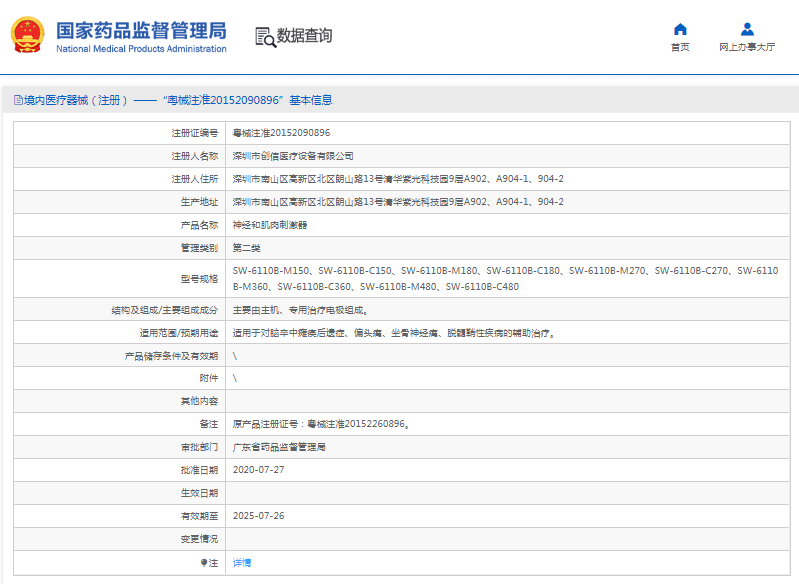Click the 广东省药品监督管理局 approval department cell

[x=280, y=447]
